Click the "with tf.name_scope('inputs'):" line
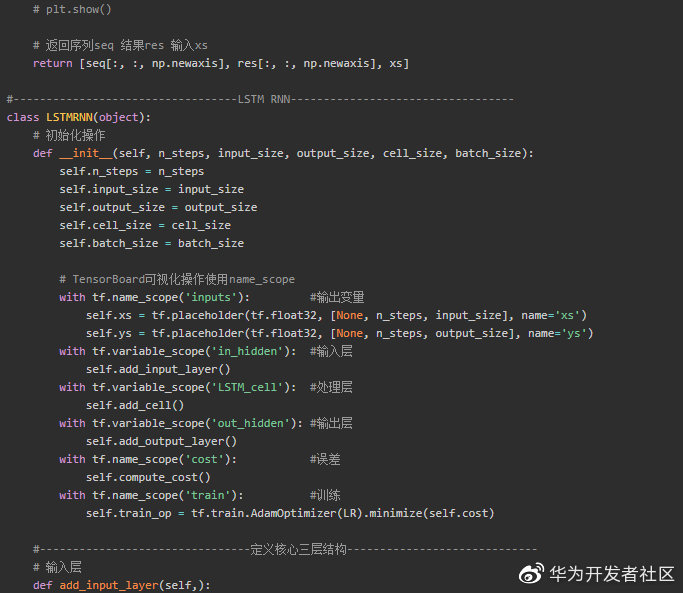Viewport: 683px width, 593px height. [x=155, y=298]
